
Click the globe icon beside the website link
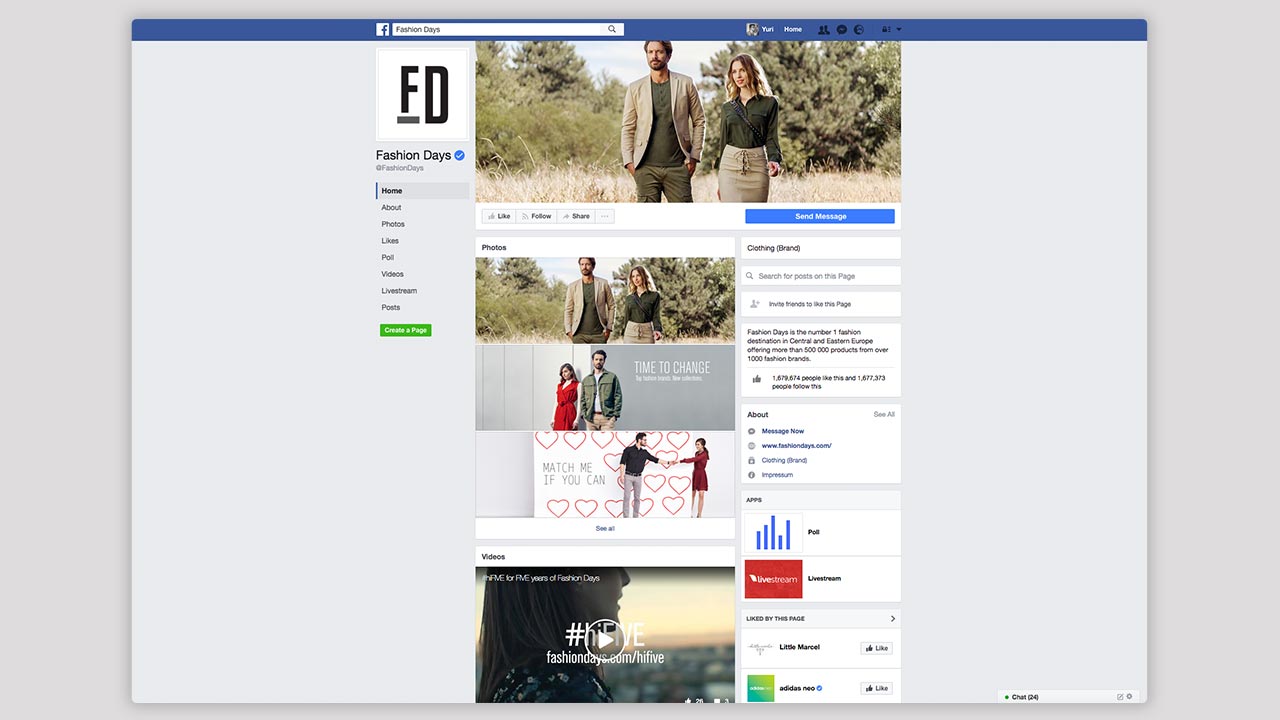(x=752, y=446)
